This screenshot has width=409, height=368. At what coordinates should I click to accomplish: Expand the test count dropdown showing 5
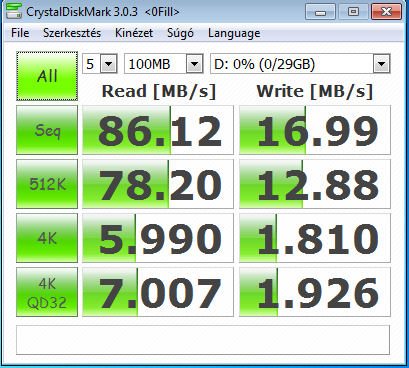point(108,64)
